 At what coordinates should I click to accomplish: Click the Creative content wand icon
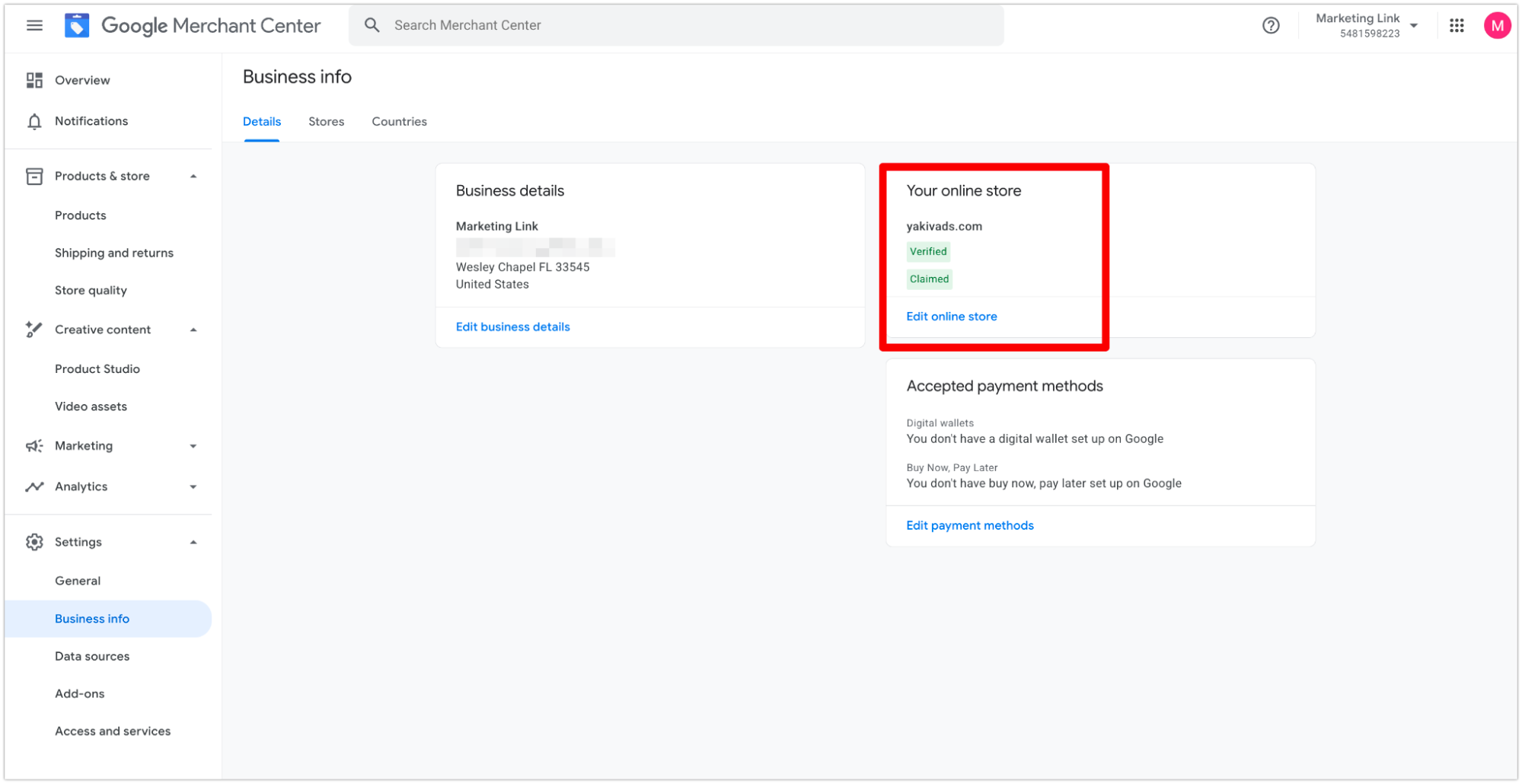[x=34, y=330]
